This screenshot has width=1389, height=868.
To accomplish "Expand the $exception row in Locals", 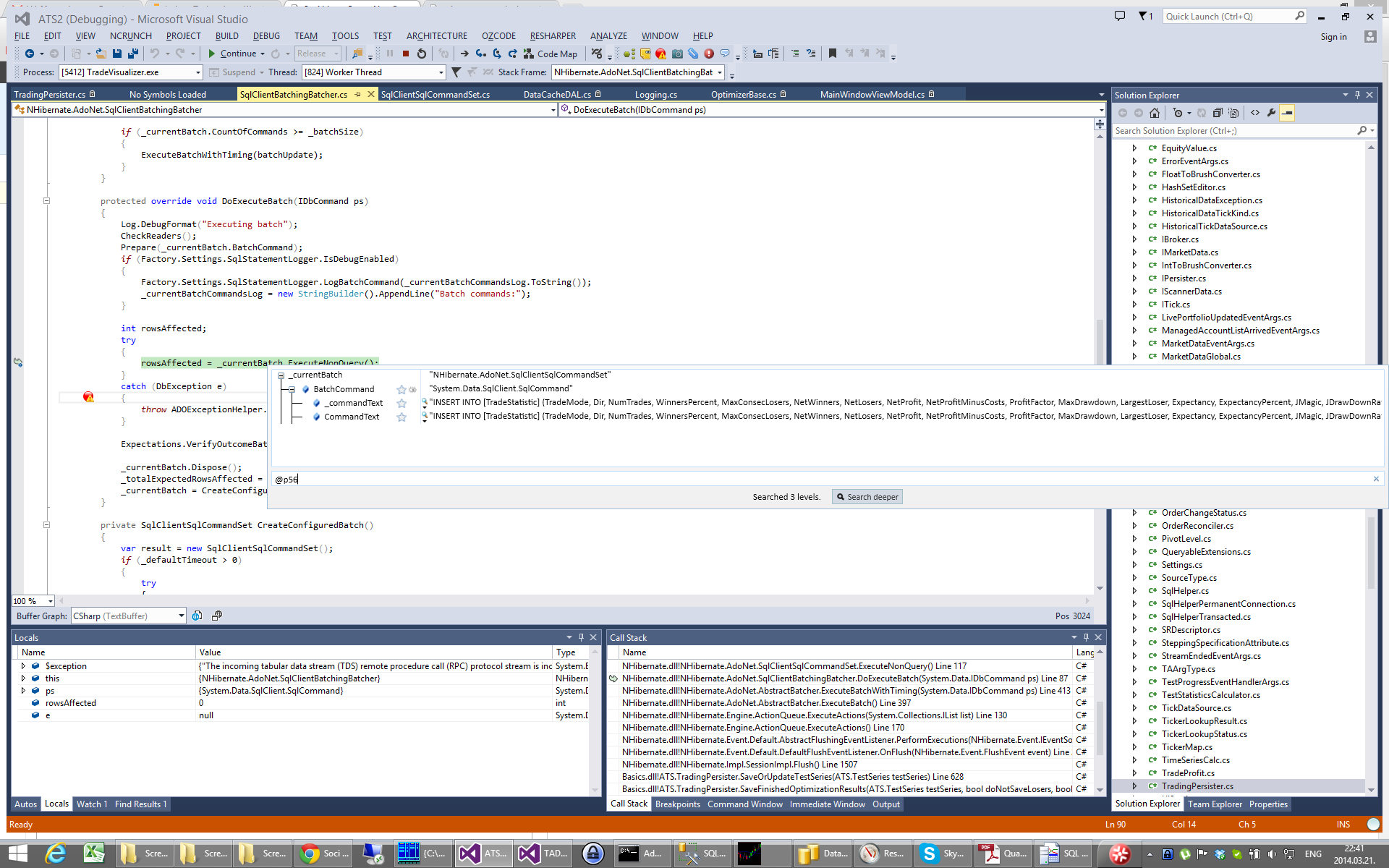I will tap(23, 666).
